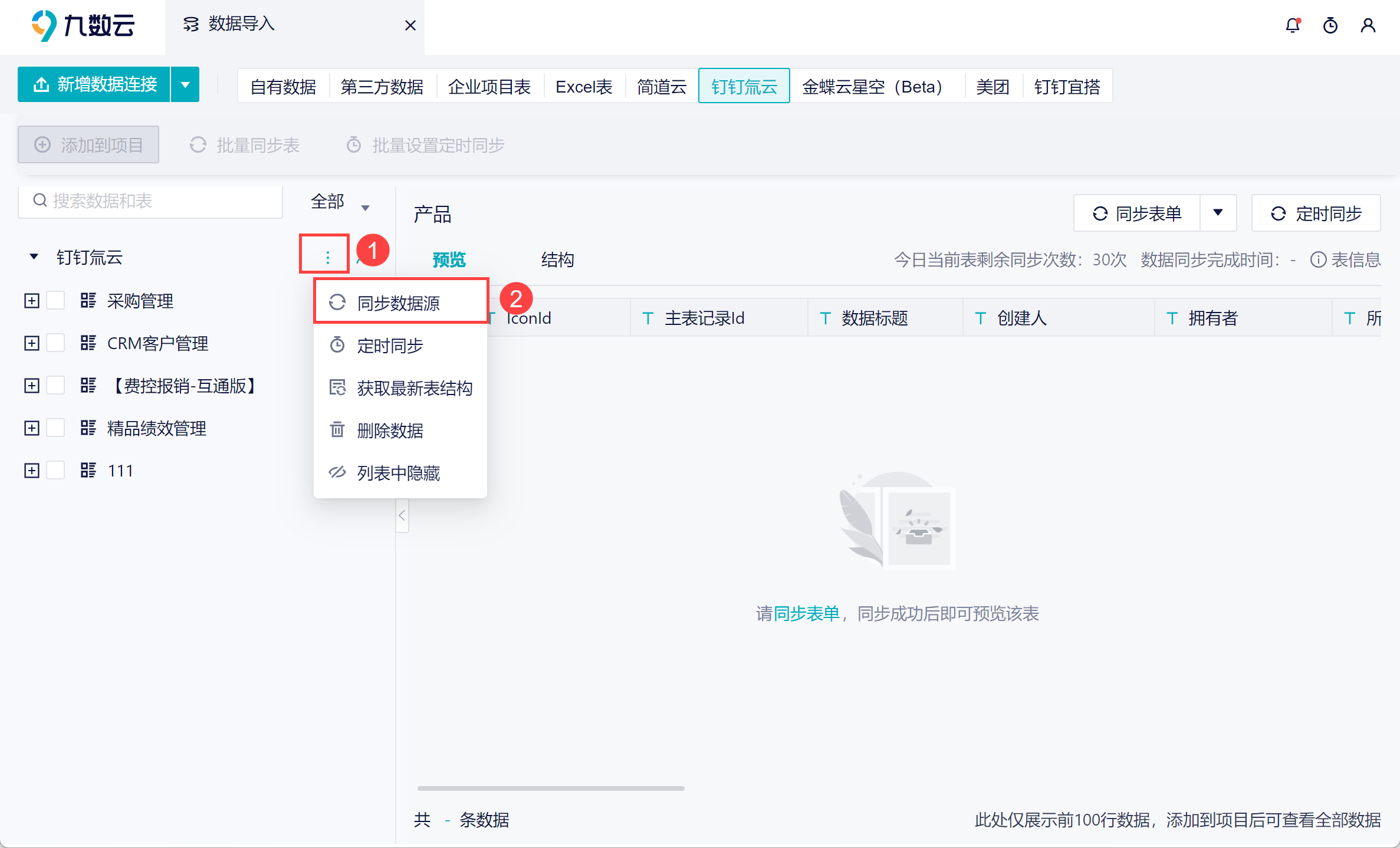The width and height of the screenshot is (1400, 848).
Task: Click the horizontal table scrollbar
Action: pyautogui.click(x=550, y=788)
